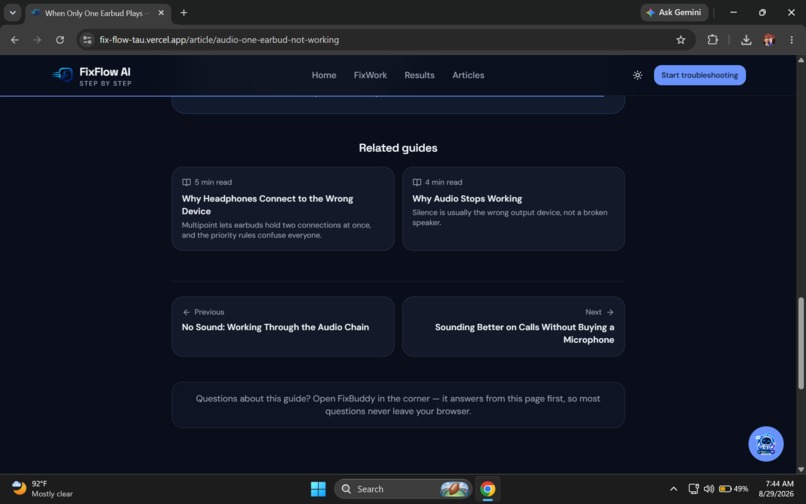Click the volume speaker icon in tray
Viewport: 806px width, 504px height.
(x=709, y=489)
